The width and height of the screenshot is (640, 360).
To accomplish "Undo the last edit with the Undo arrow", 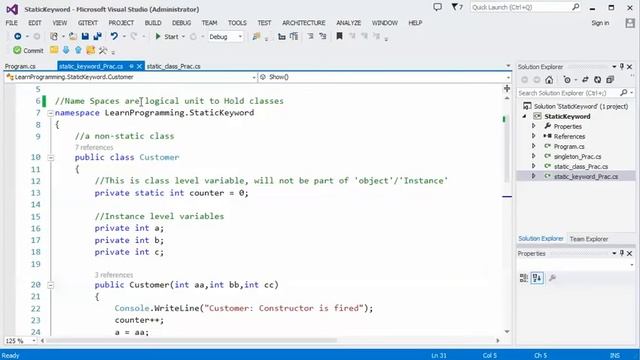I will tap(114, 37).
